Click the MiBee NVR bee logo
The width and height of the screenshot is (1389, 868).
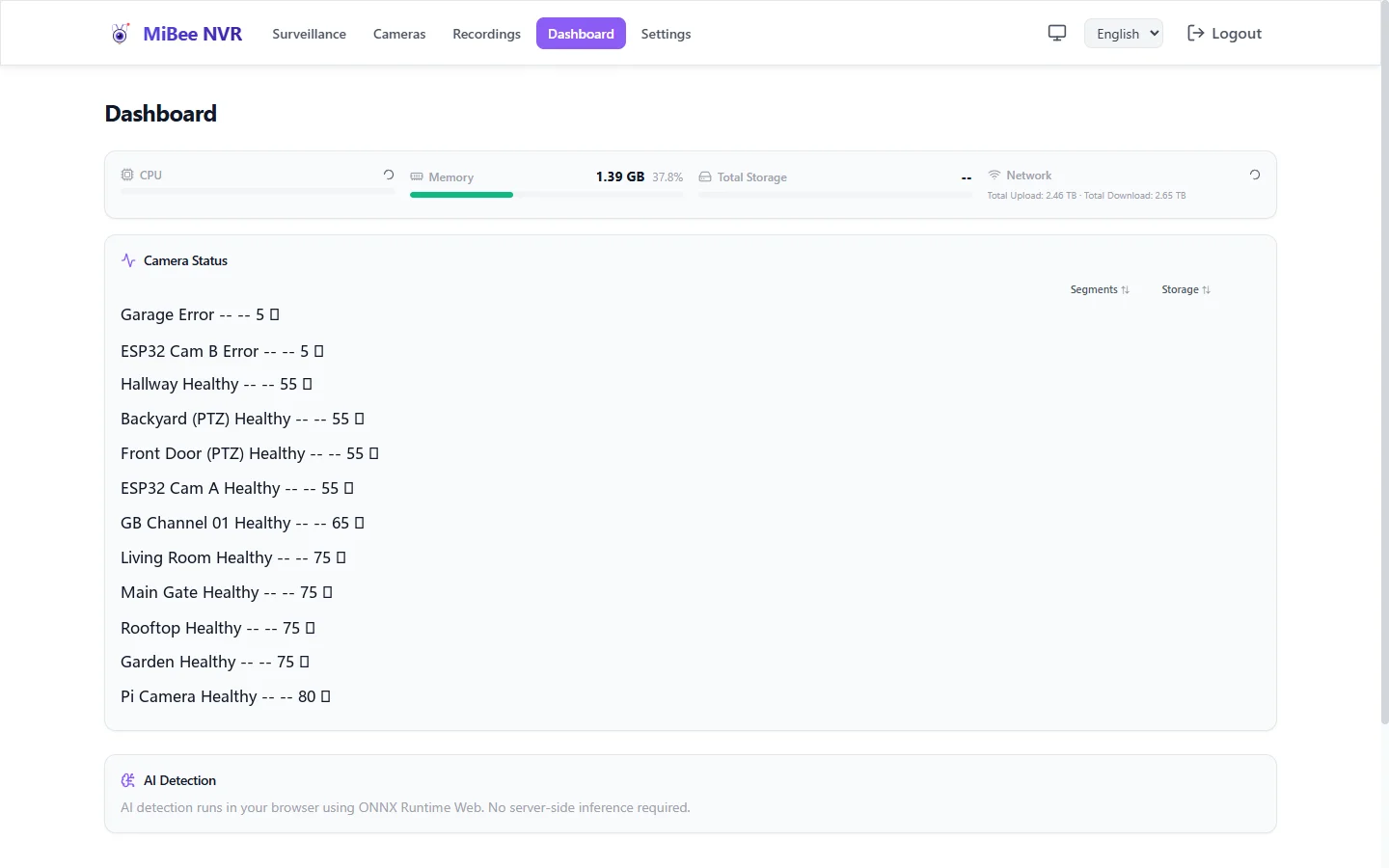pos(120,34)
